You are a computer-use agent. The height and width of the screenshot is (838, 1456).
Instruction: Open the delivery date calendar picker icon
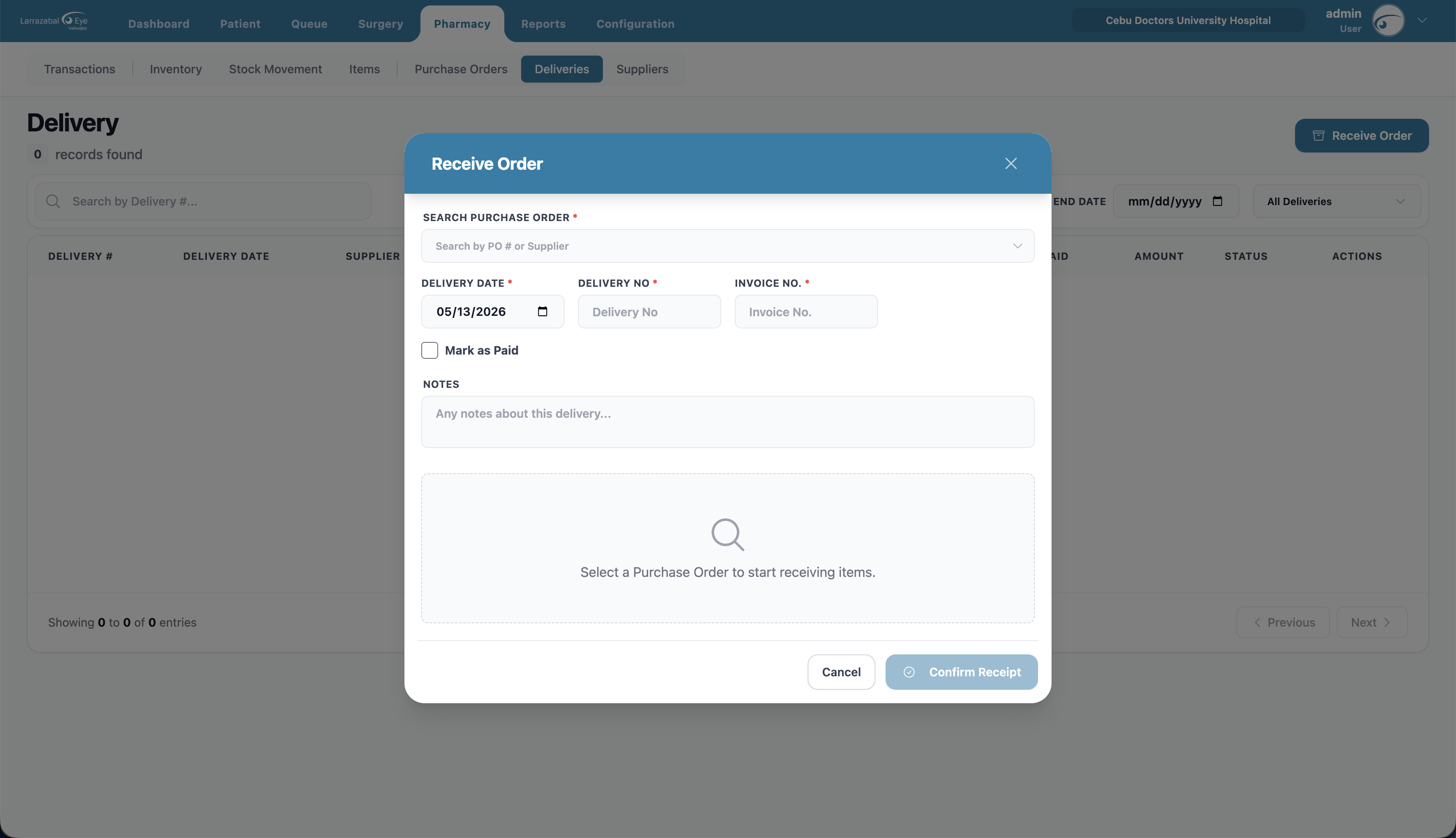pyautogui.click(x=542, y=311)
